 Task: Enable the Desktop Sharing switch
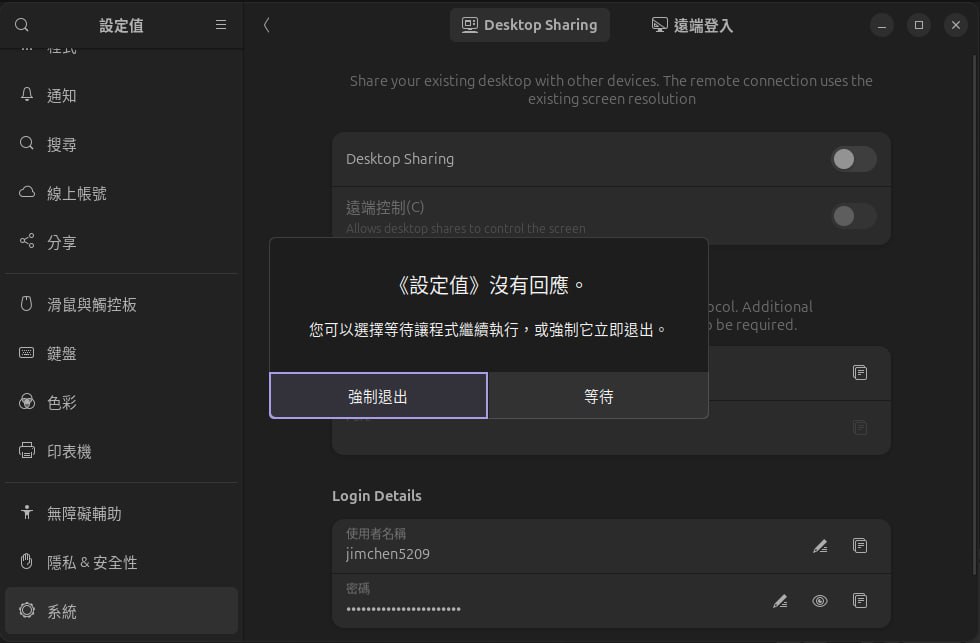coord(853,159)
